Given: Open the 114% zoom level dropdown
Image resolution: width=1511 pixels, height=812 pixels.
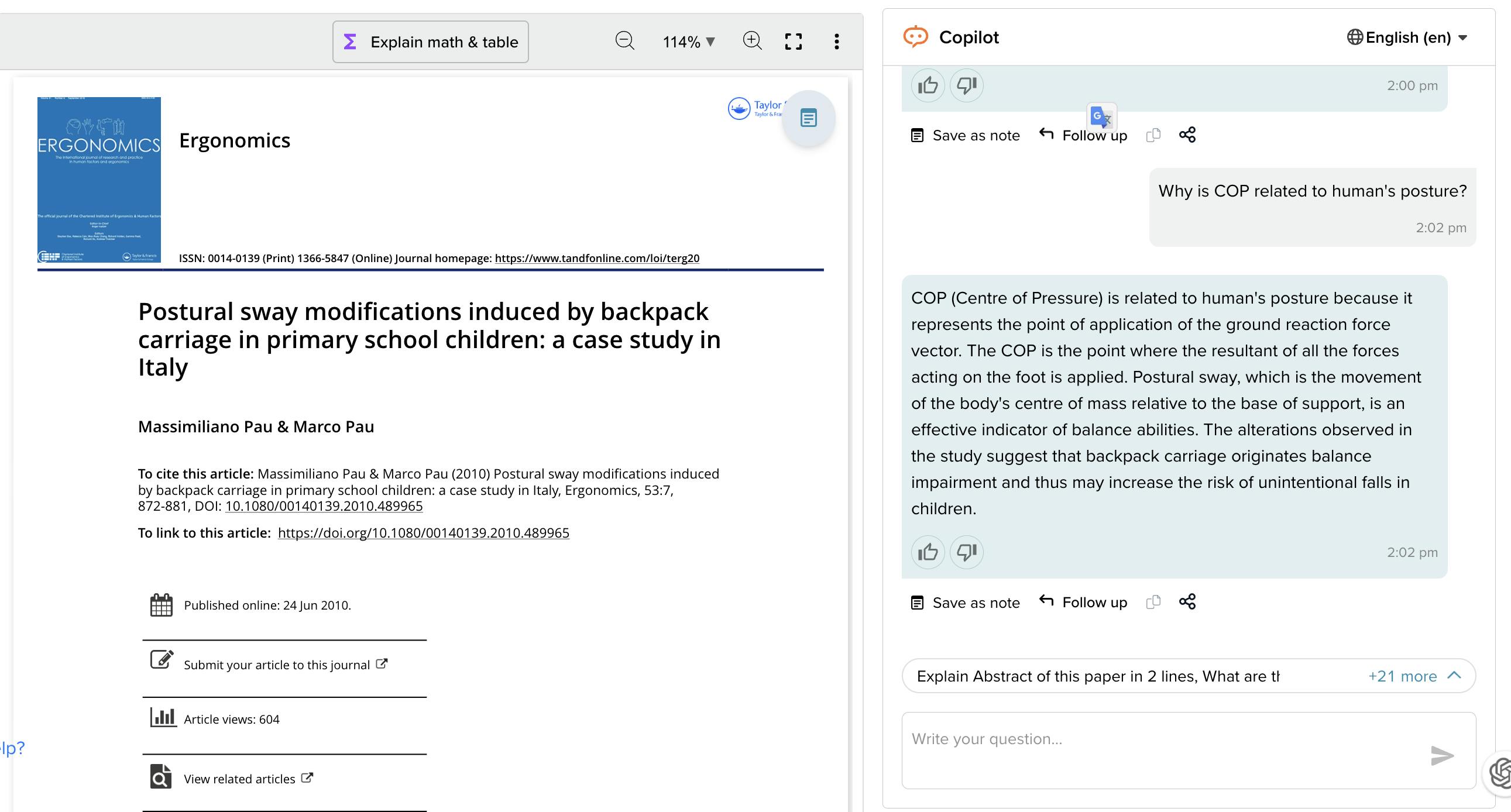Looking at the screenshot, I should pyautogui.click(x=689, y=42).
